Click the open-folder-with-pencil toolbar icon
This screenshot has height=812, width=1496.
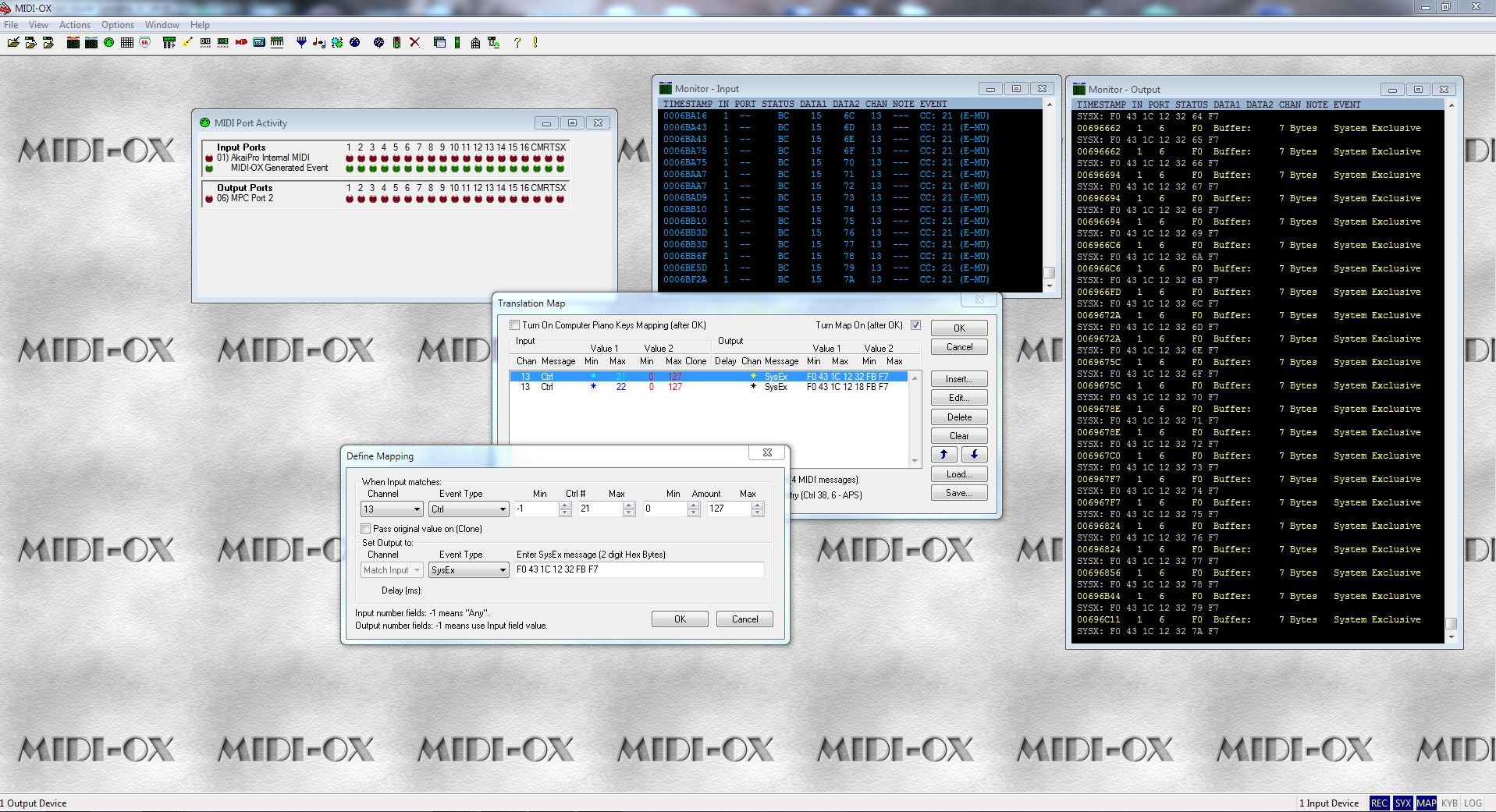[13, 42]
